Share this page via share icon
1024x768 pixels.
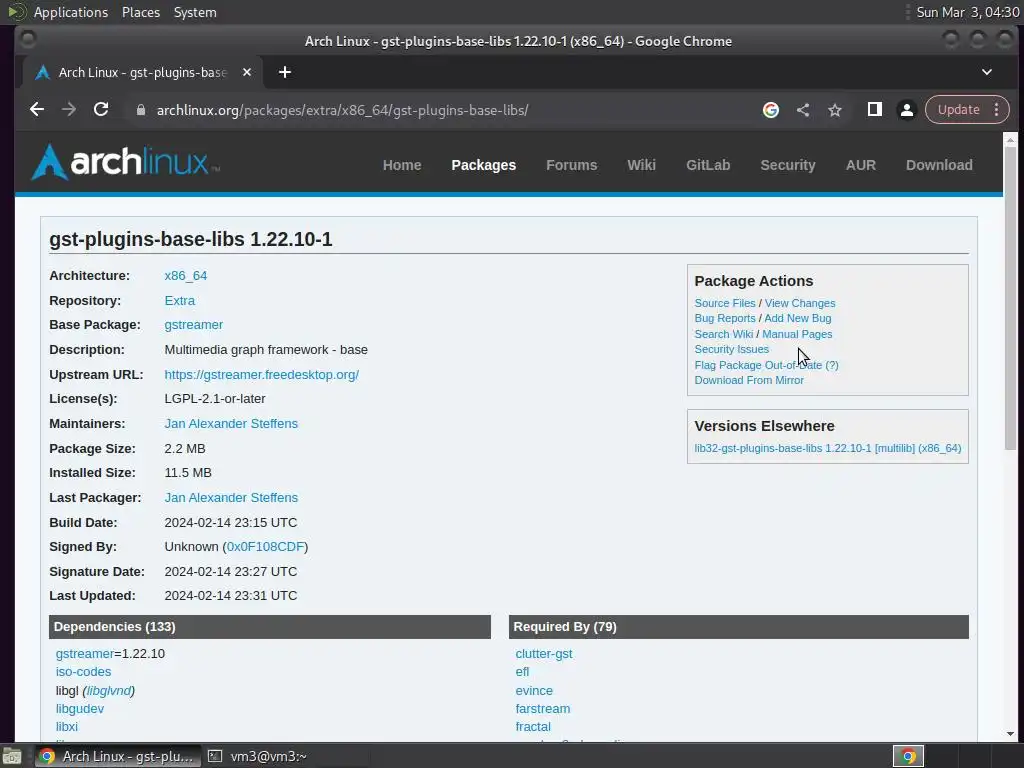(x=803, y=110)
